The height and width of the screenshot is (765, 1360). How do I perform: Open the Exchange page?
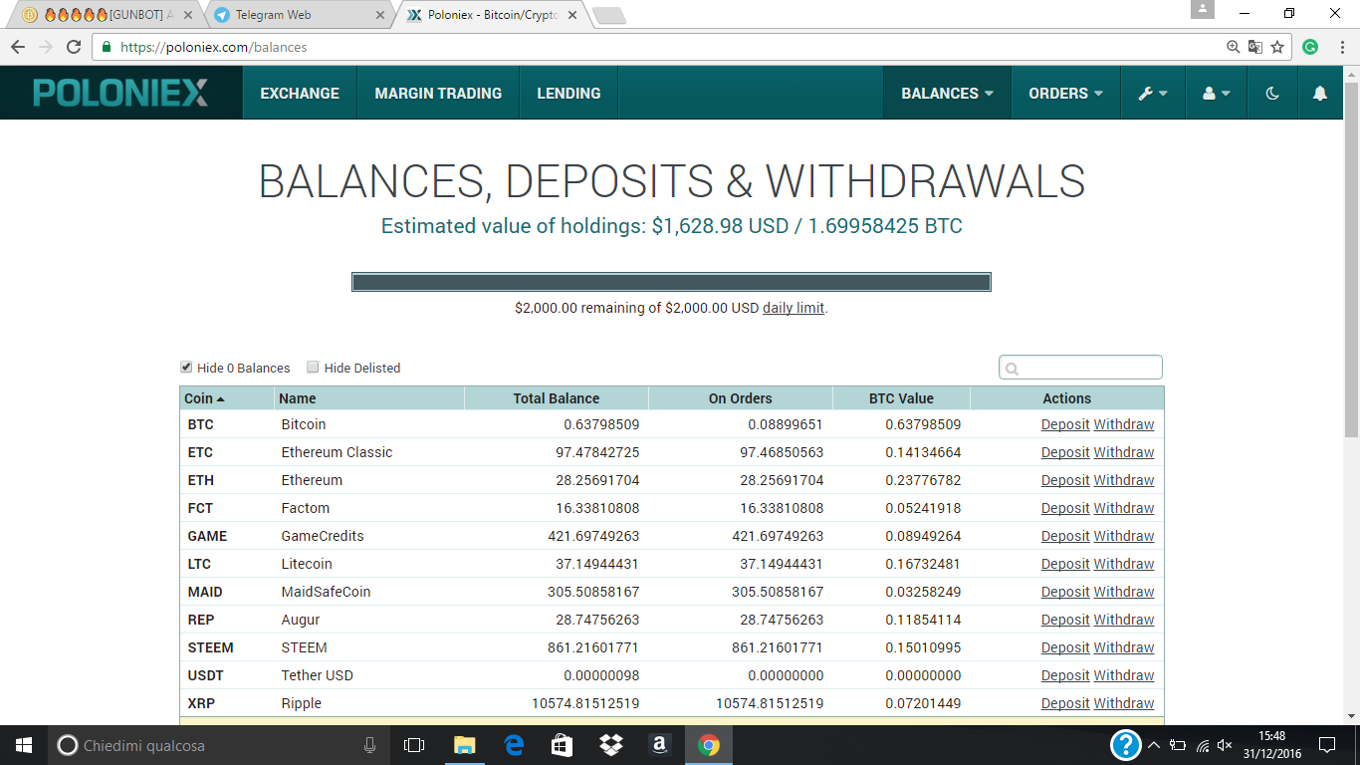(x=300, y=93)
